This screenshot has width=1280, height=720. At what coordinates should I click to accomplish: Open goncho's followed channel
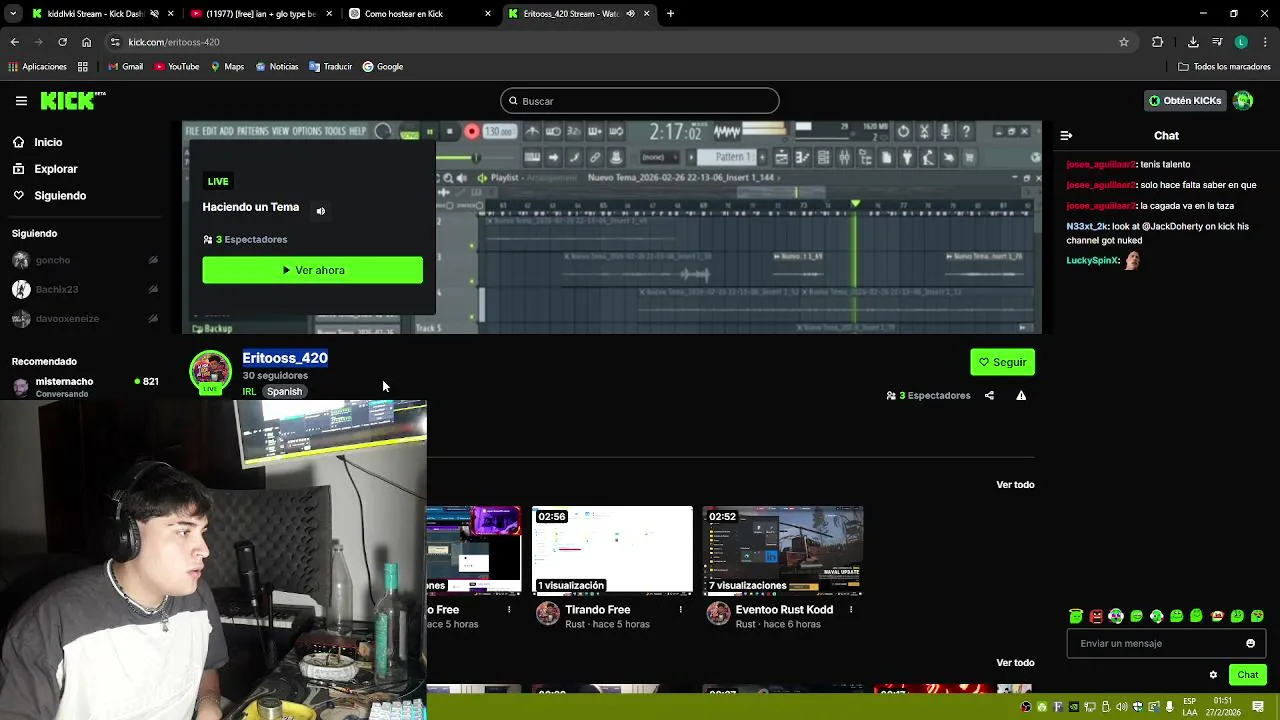pos(85,260)
